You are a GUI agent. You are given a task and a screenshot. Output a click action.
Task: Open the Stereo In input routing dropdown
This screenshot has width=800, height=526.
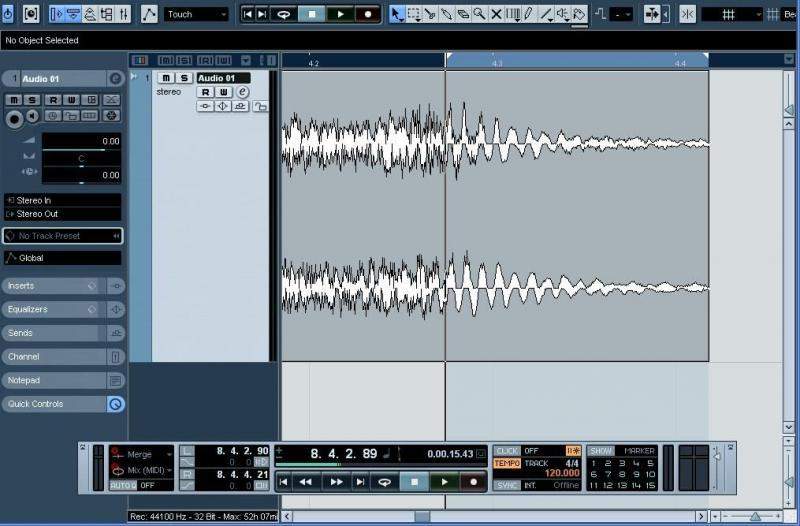[x=63, y=201]
